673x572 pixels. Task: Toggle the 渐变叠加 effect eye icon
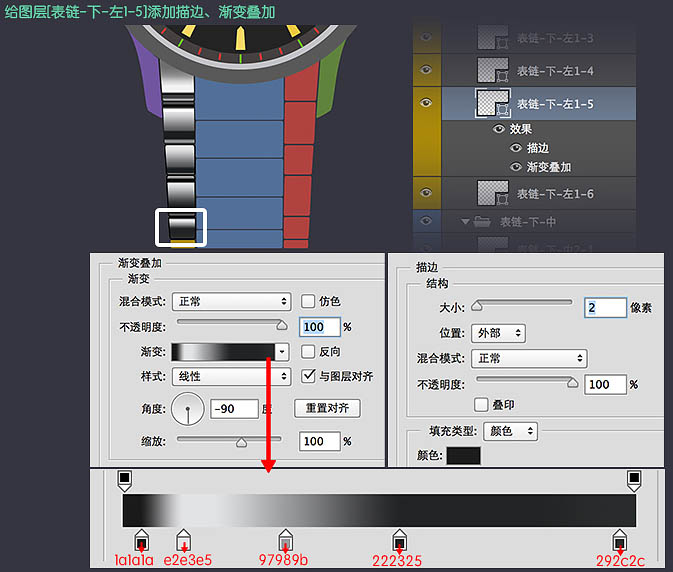pos(517,167)
